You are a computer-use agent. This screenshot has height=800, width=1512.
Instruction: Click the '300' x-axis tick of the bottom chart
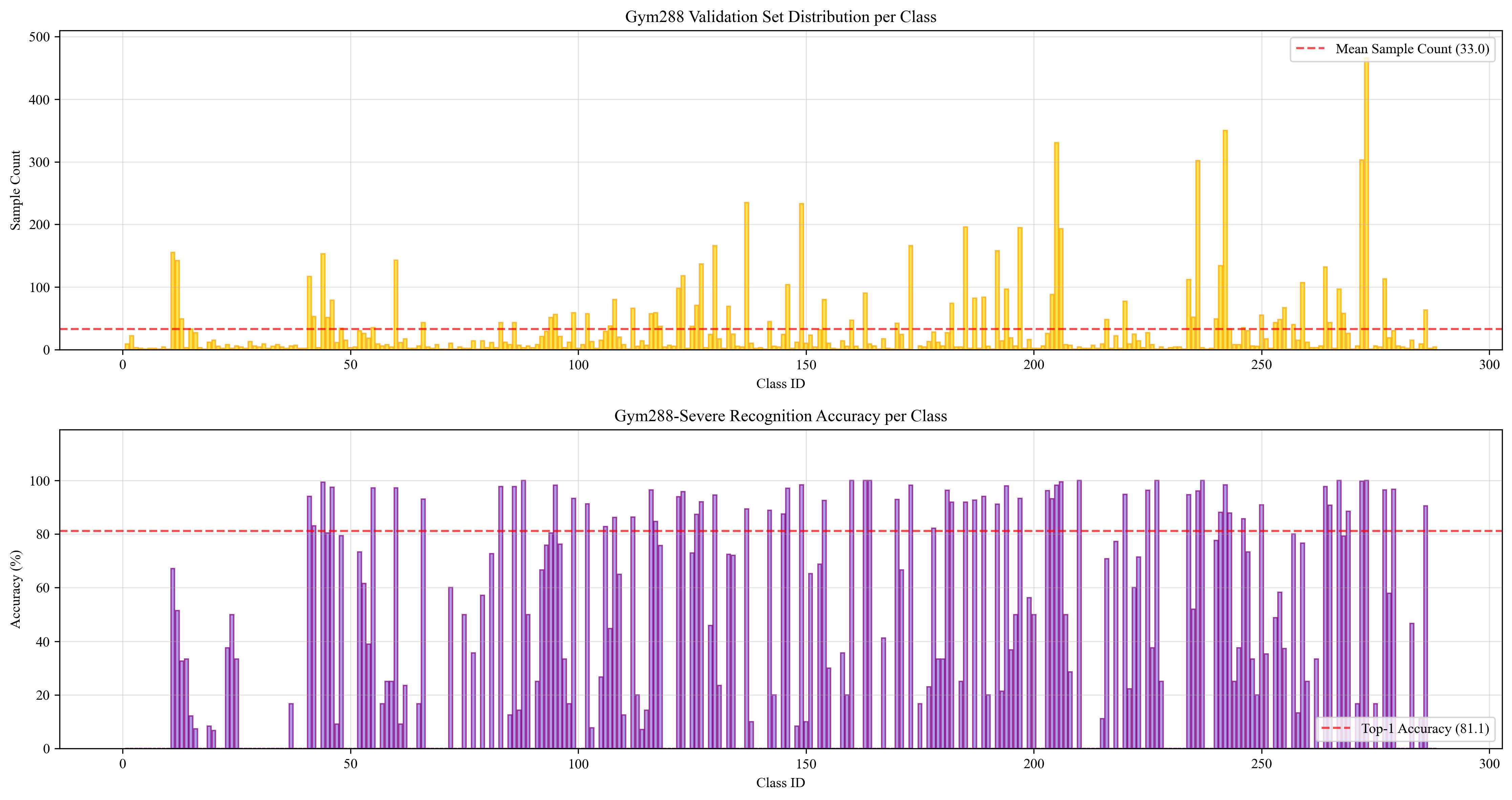pyautogui.click(x=1489, y=764)
